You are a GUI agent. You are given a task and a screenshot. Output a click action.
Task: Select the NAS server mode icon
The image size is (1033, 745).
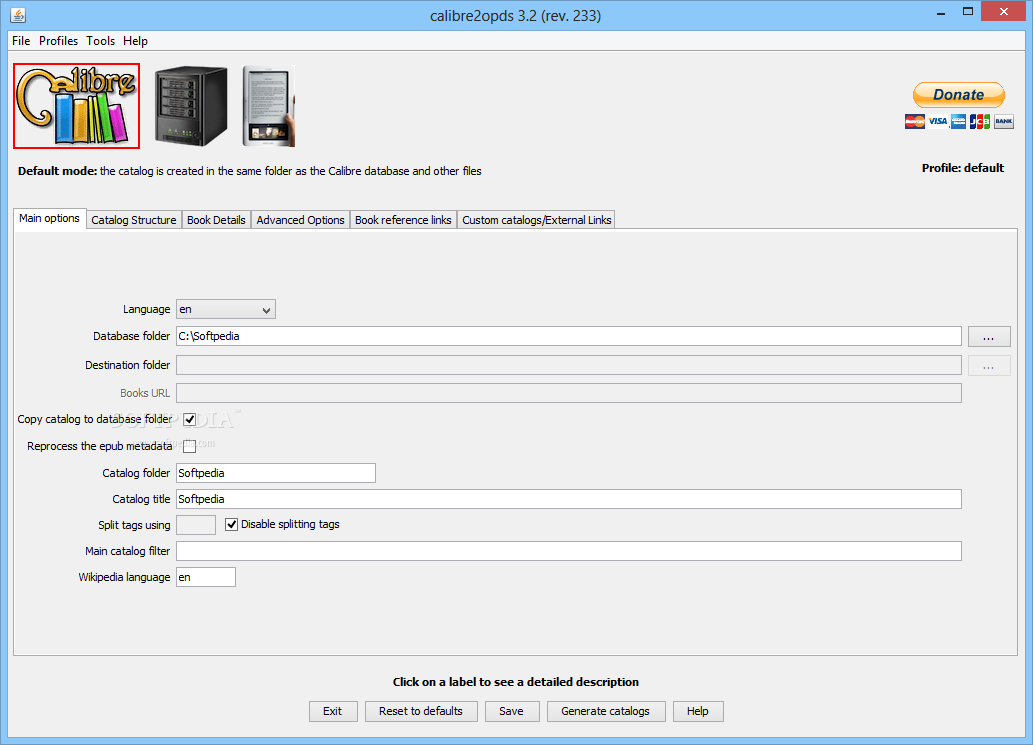(x=191, y=106)
